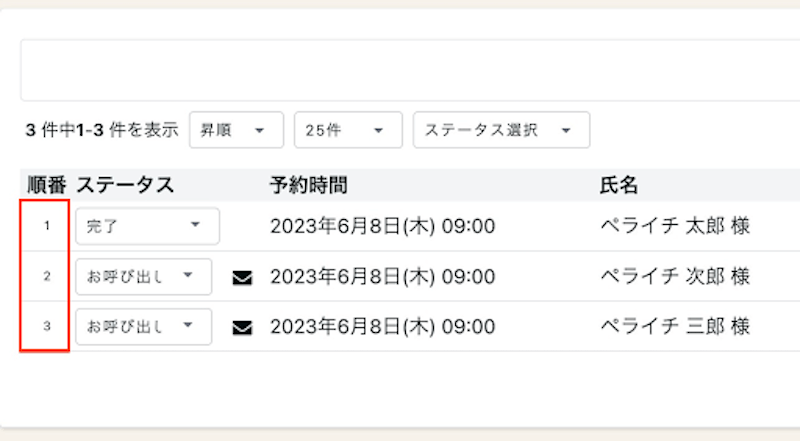Click the 順番 column header
Screen dimensions: 800x441
click(47, 185)
